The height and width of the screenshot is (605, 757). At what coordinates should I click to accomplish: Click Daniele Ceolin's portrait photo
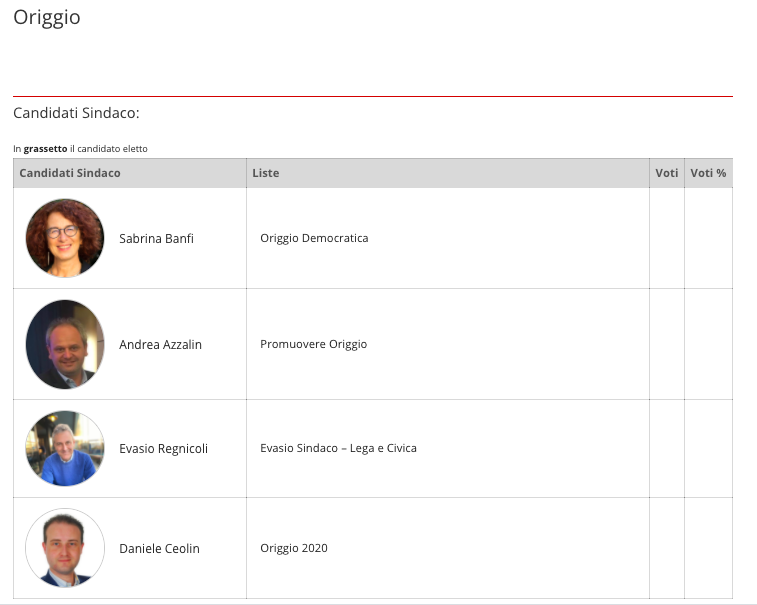click(65, 548)
